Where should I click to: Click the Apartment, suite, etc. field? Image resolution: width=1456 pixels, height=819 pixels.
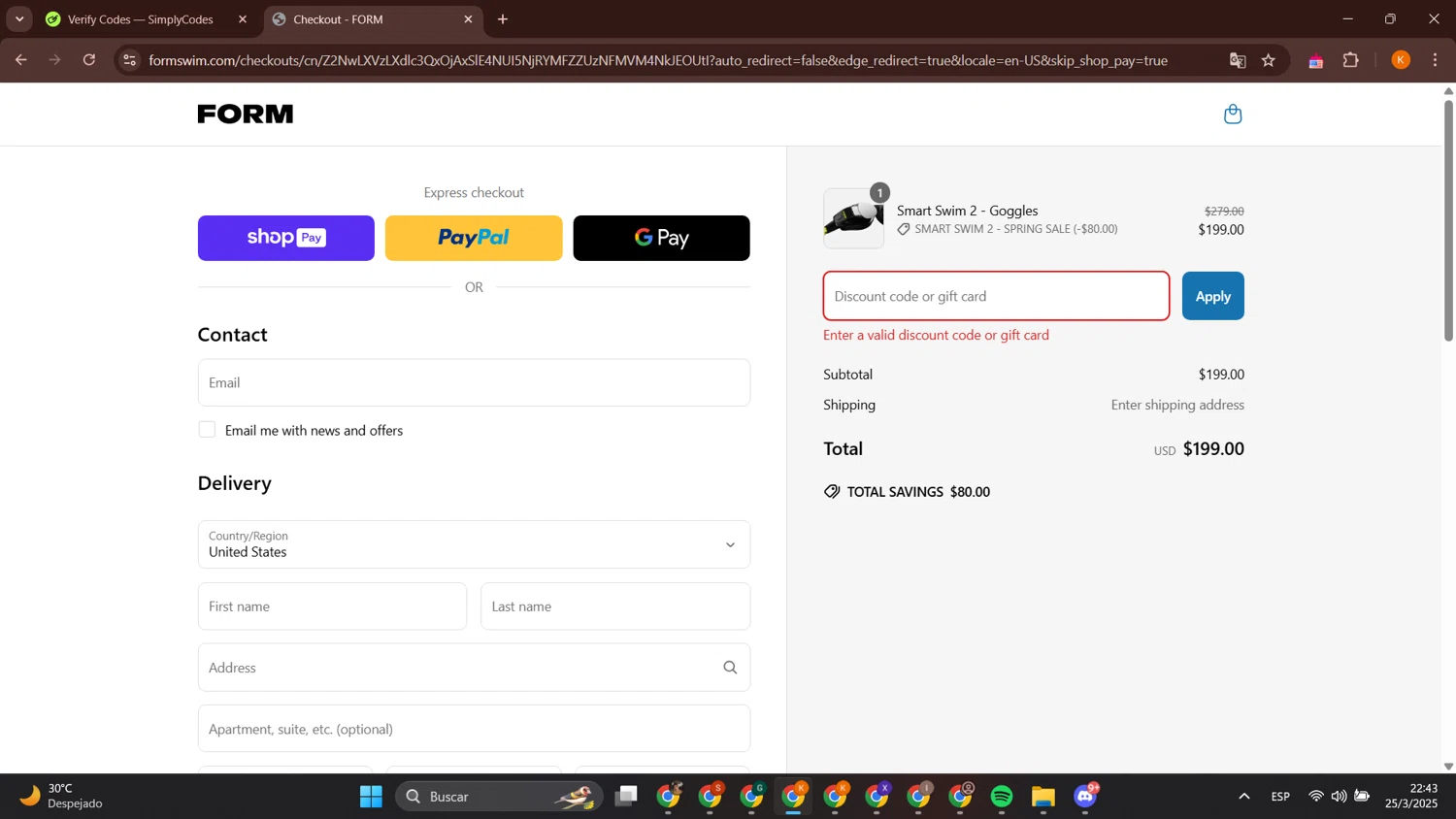[474, 729]
